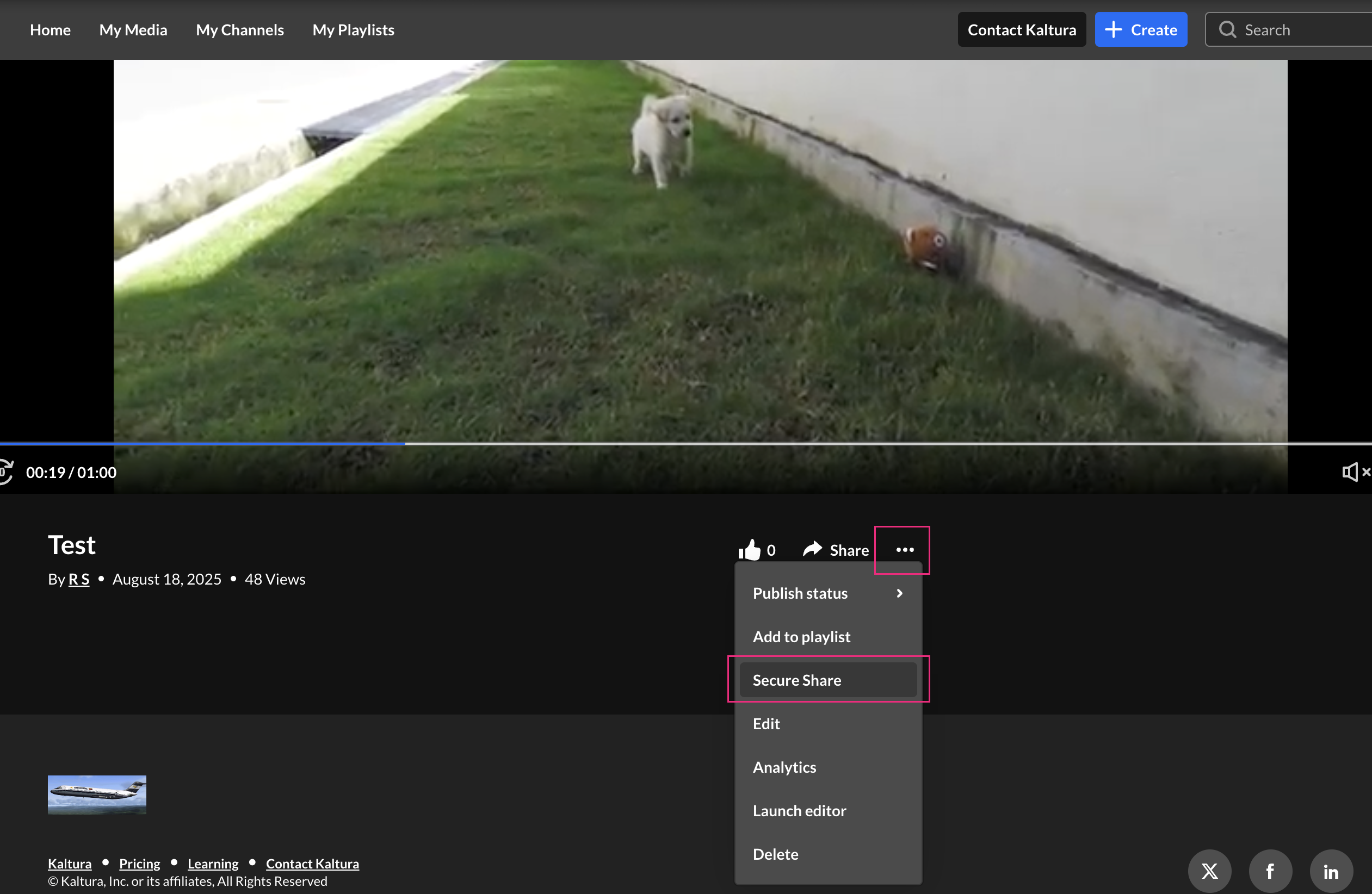Viewport: 1372px width, 894px height.
Task: Open the X (Twitter) social icon
Action: click(1209, 871)
